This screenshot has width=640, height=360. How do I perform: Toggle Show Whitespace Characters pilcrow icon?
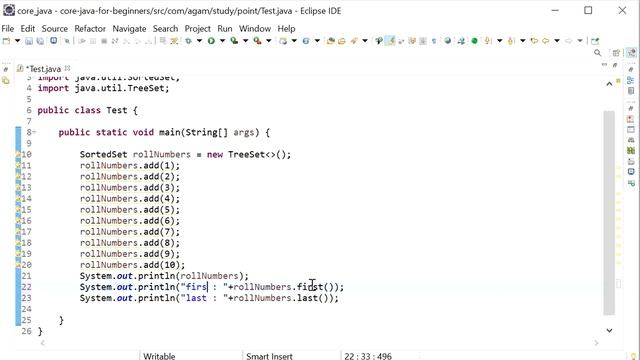(x=434, y=41)
